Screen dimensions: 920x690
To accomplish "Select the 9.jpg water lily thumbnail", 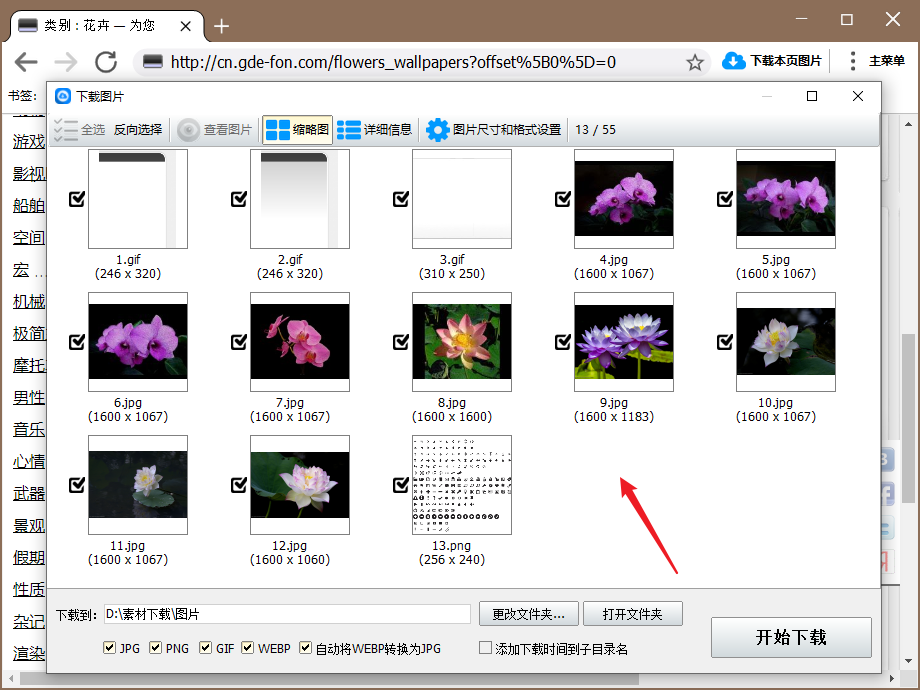I will [x=624, y=341].
